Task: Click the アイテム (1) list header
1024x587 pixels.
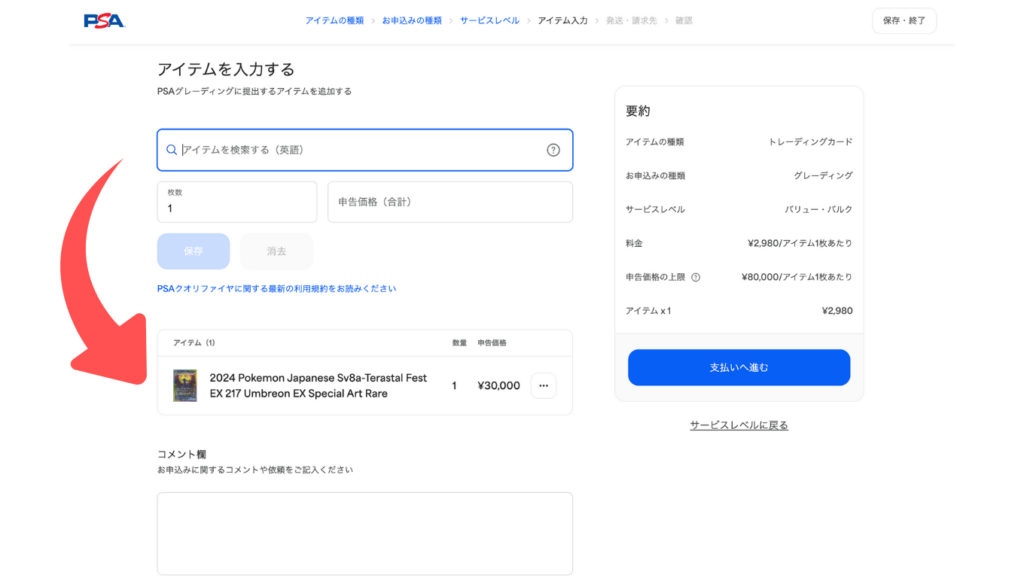Action: tap(194, 343)
